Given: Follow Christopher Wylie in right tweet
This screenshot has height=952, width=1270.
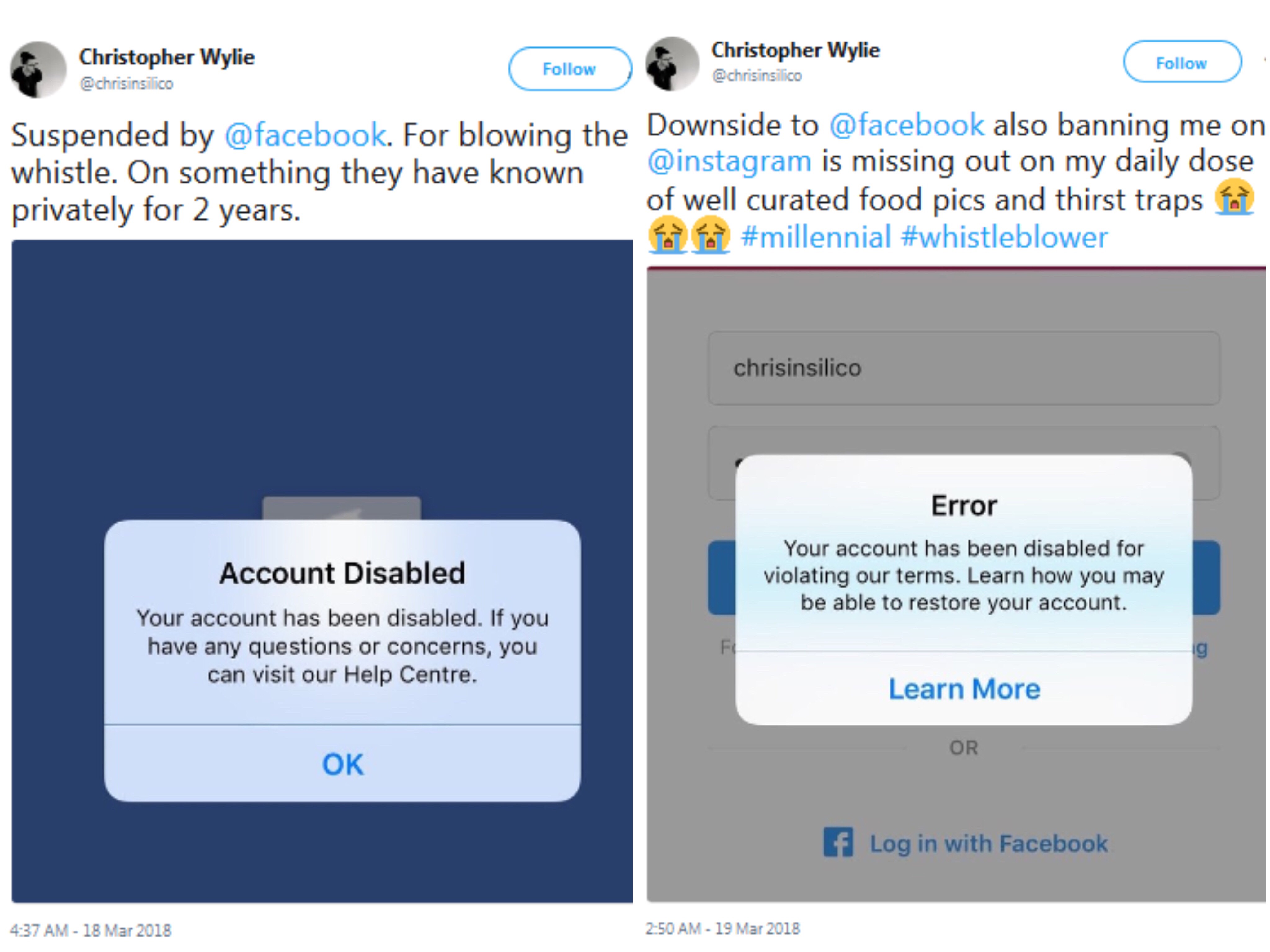Looking at the screenshot, I should point(1182,62).
